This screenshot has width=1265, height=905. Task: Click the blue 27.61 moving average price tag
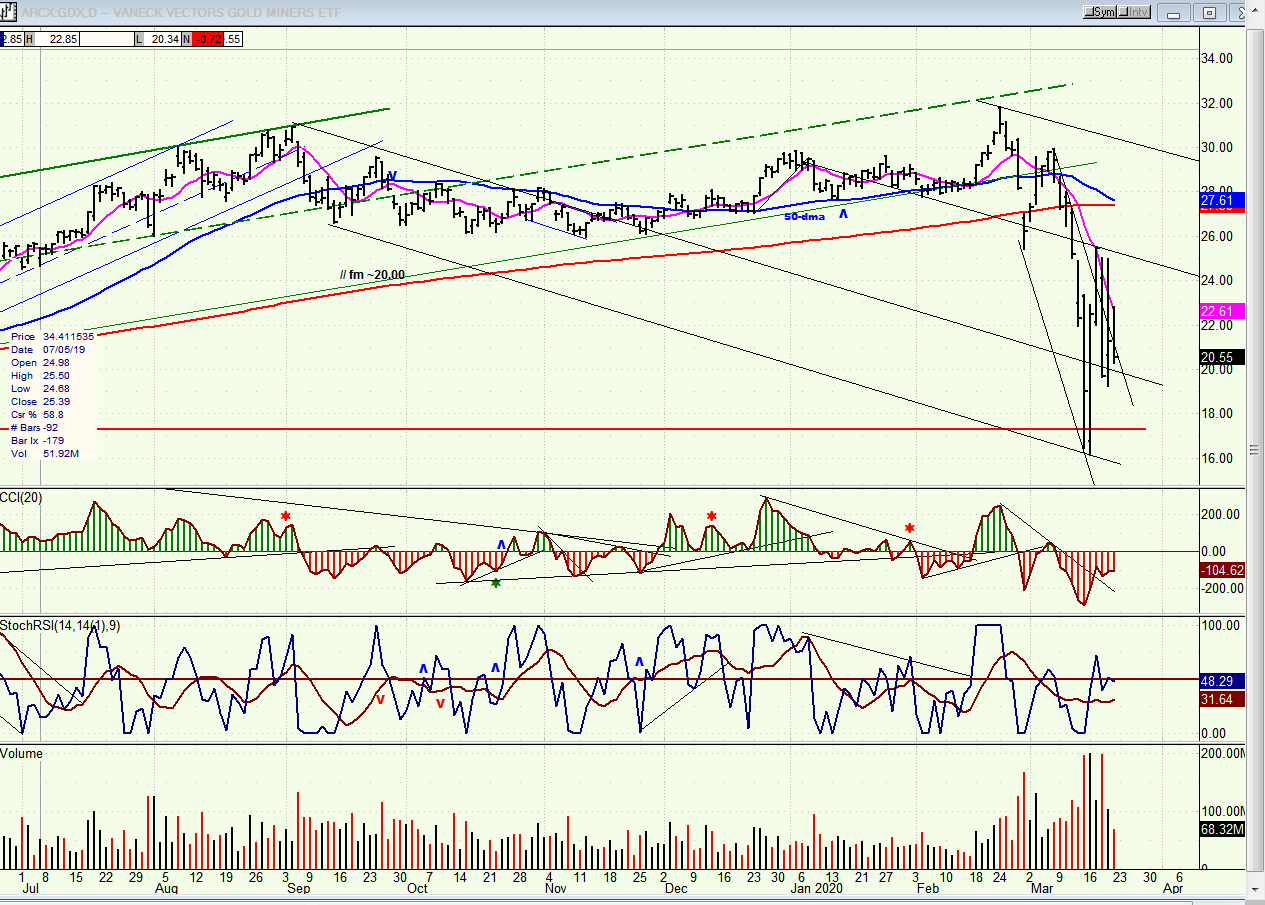click(x=1223, y=200)
